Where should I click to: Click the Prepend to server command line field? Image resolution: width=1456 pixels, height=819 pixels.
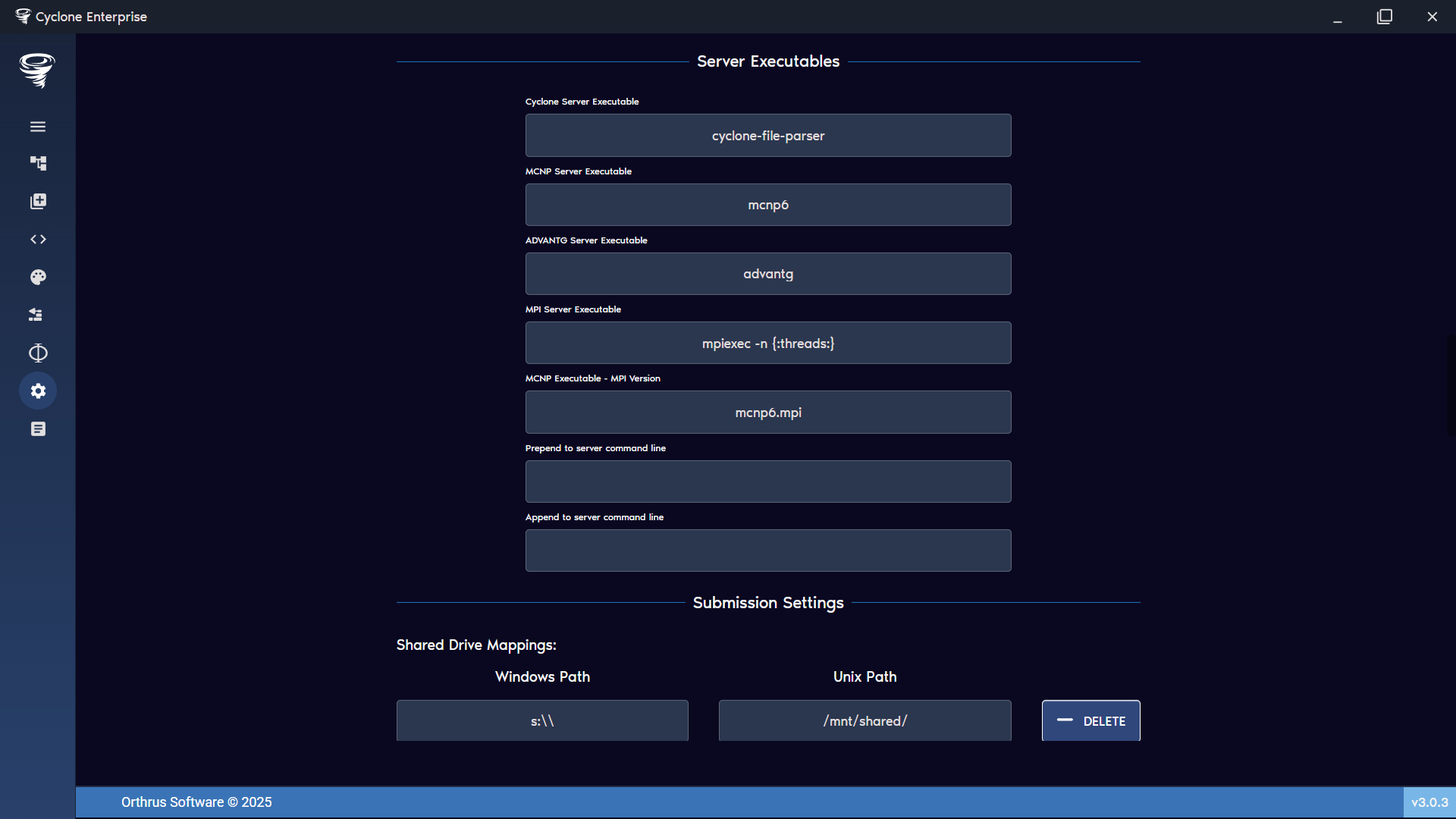coord(767,481)
